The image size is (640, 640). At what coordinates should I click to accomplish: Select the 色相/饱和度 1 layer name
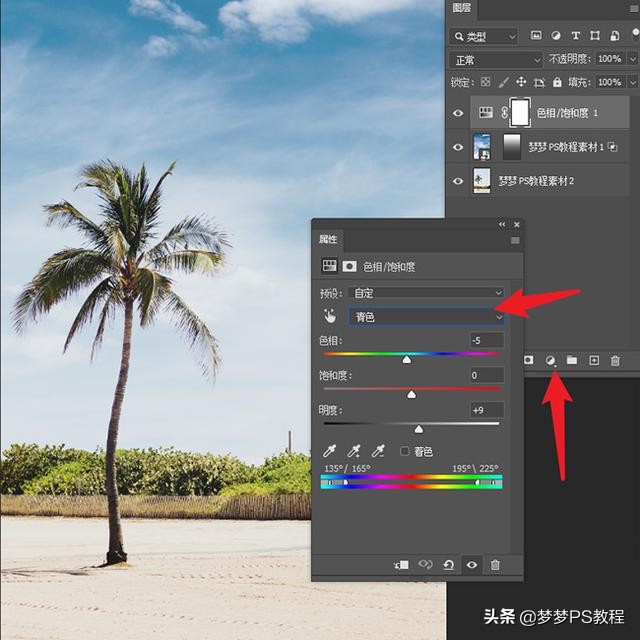(567, 113)
